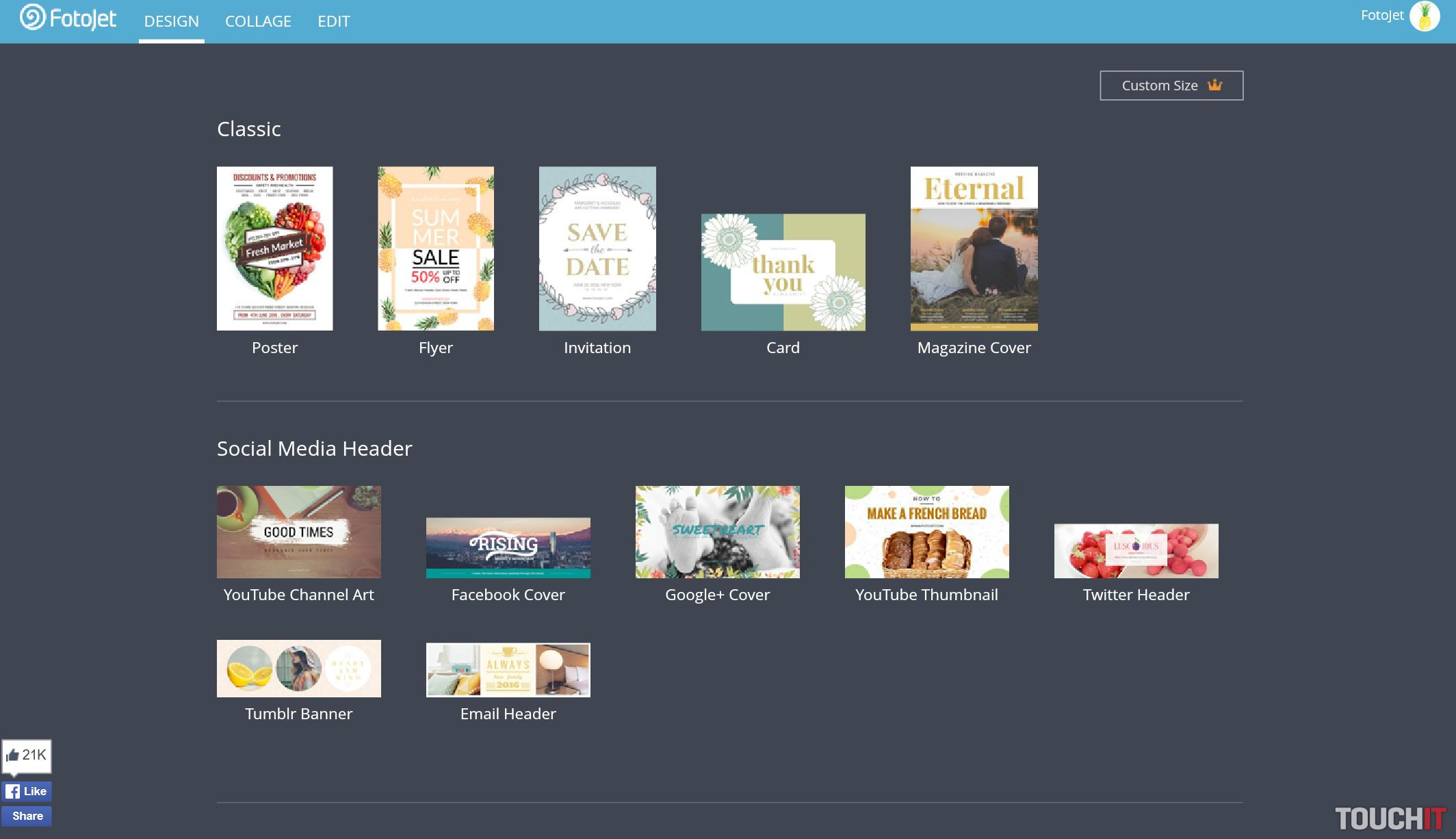The width and height of the screenshot is (1456, 839).
Task: Click the 21K thumbs-up counter
Action: pyautogui.click(x=27, y=756)
